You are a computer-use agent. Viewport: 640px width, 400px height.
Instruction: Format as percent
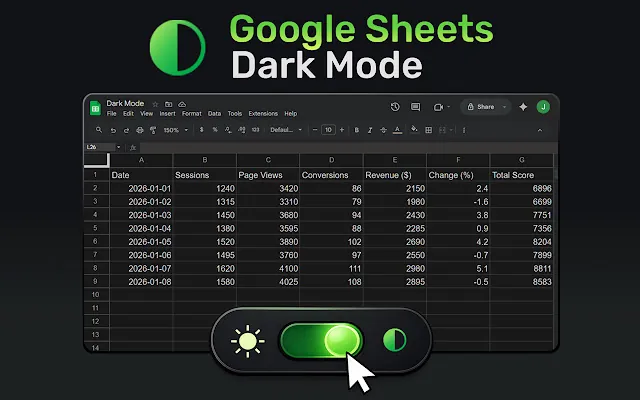click(215, 130)
